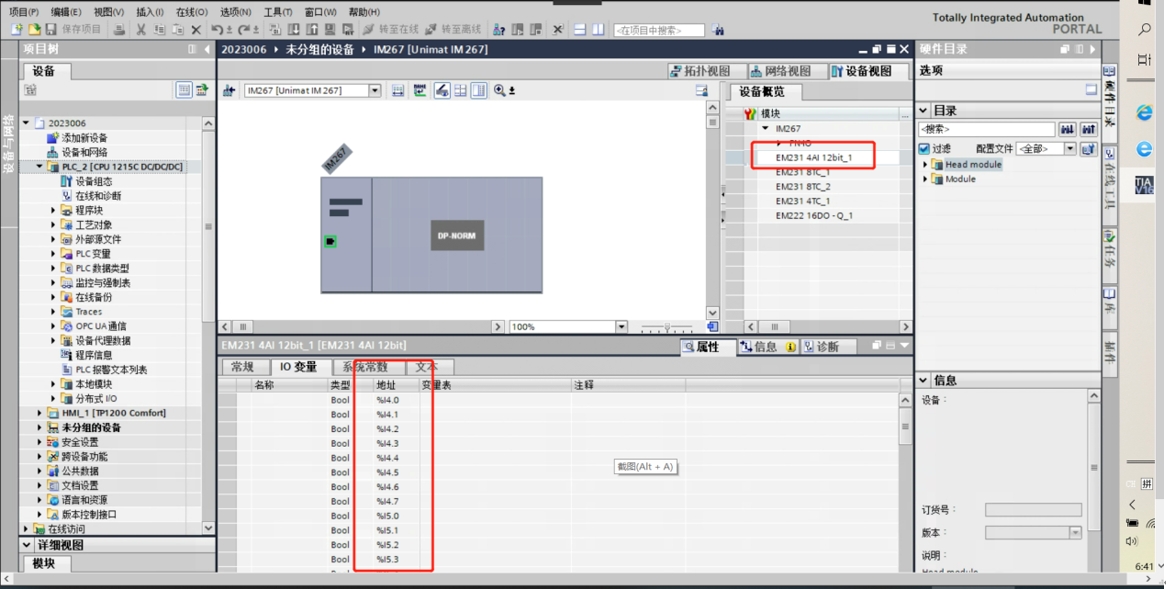This screenshot has height=589, width=1166.
Task: Click the undo arrow icon
Action: (x=216, y=30)
